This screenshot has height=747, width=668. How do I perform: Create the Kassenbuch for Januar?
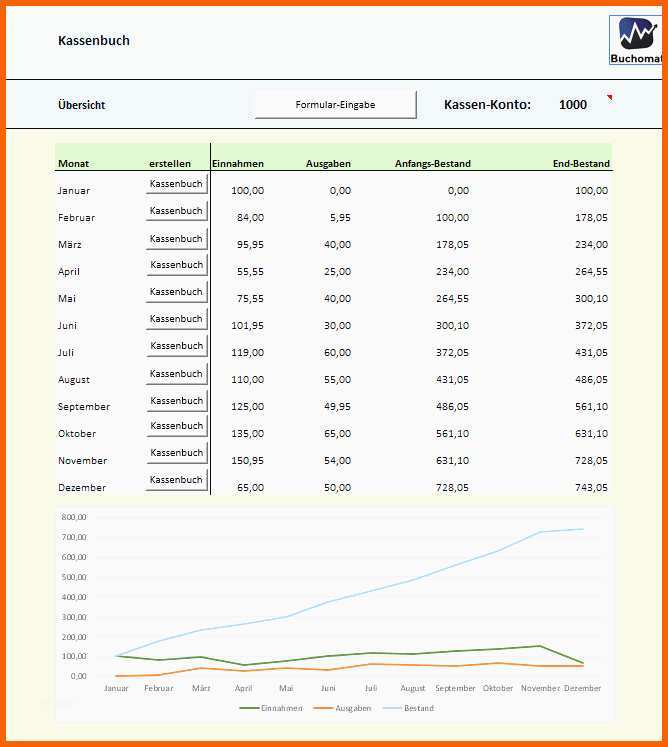[176, 184]
